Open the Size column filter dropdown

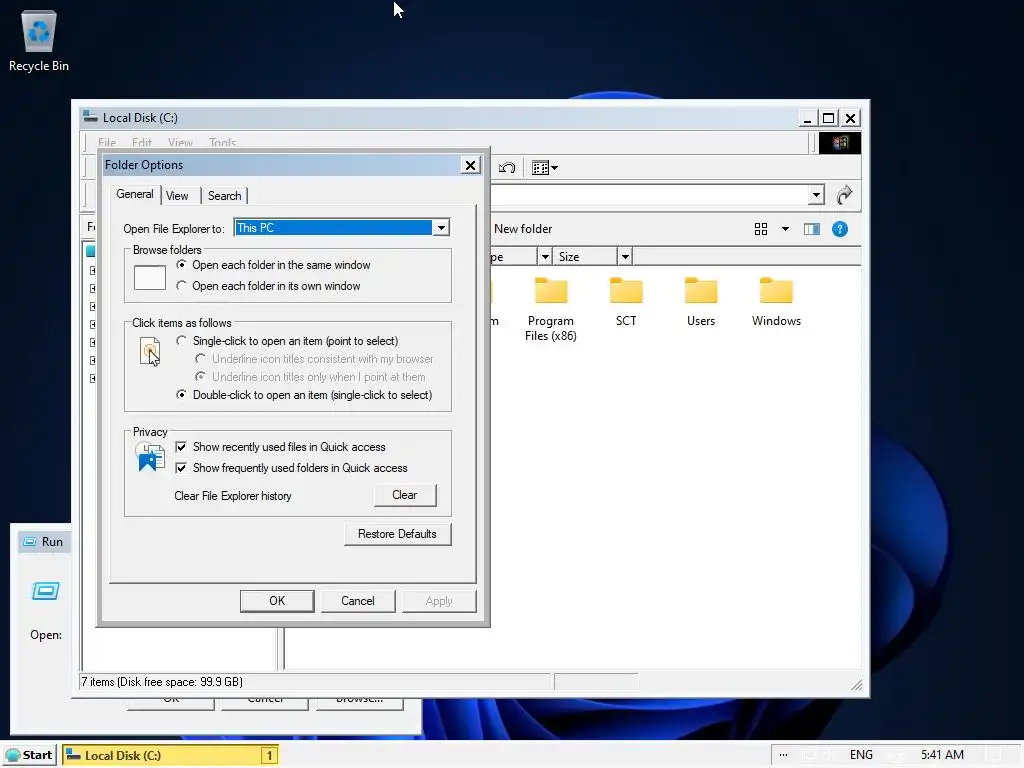pyautogui.click(x=625, y=257)
